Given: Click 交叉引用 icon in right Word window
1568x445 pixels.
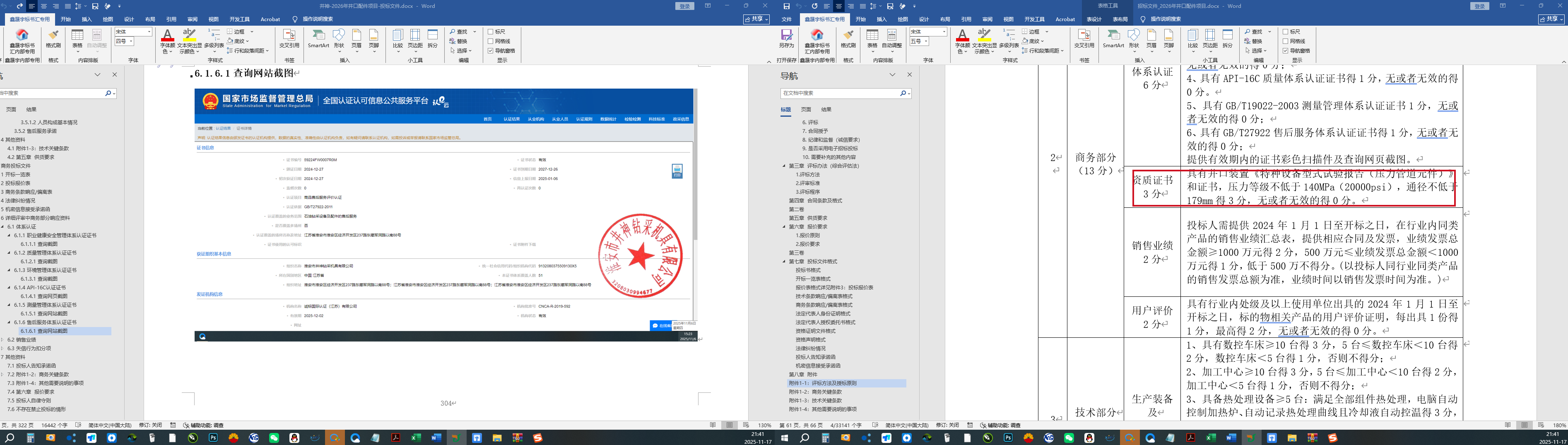Looking at the screenshot, I should coord(1084,38).
